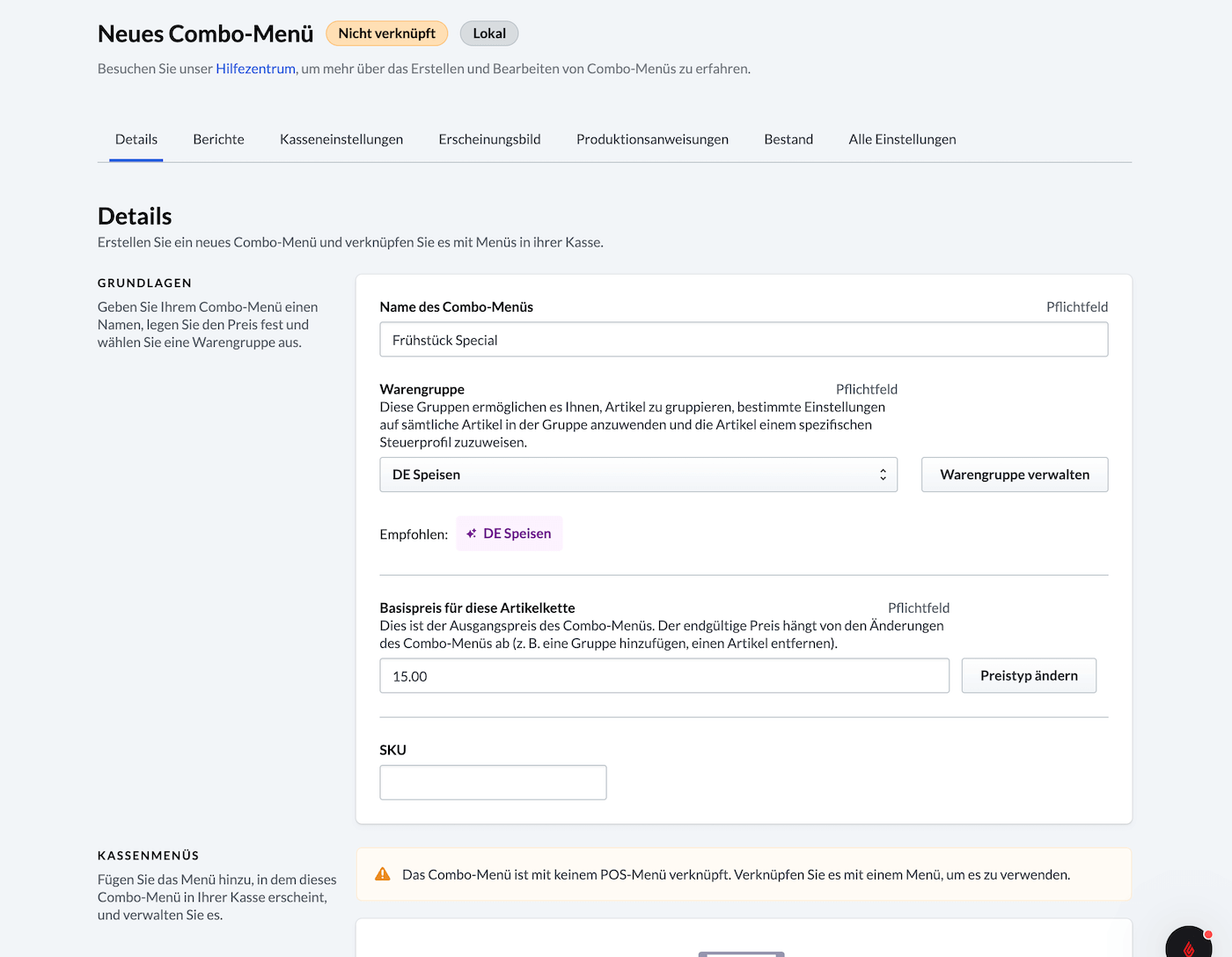Switch to the Bestand tab

point(788,139)
